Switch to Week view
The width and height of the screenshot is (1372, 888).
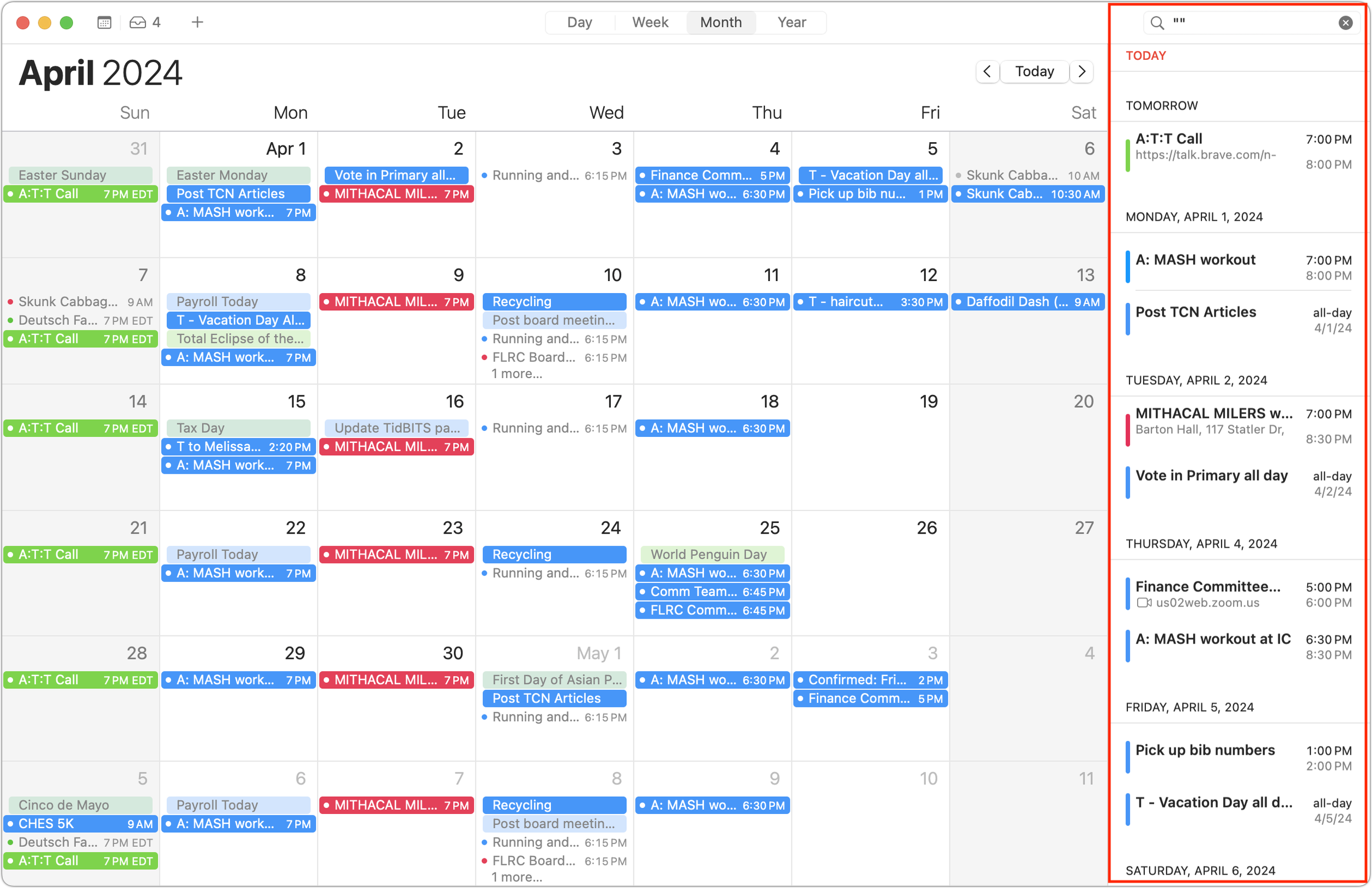click(650, 23)
